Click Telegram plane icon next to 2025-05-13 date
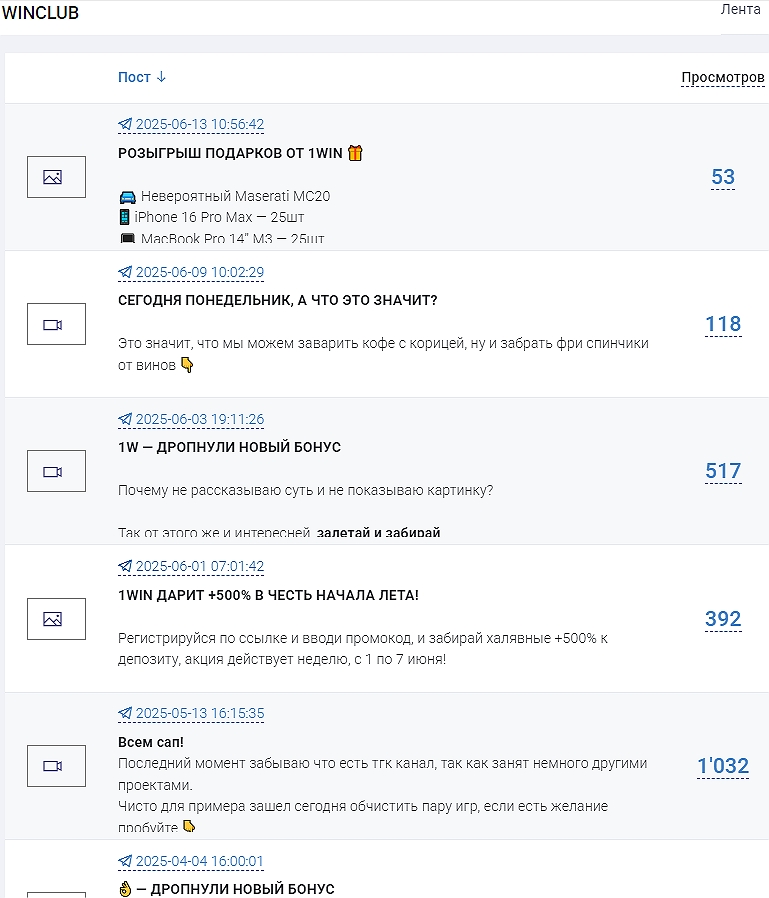The width and height of the screenshot is (769, 898). [x=125, y=713]
